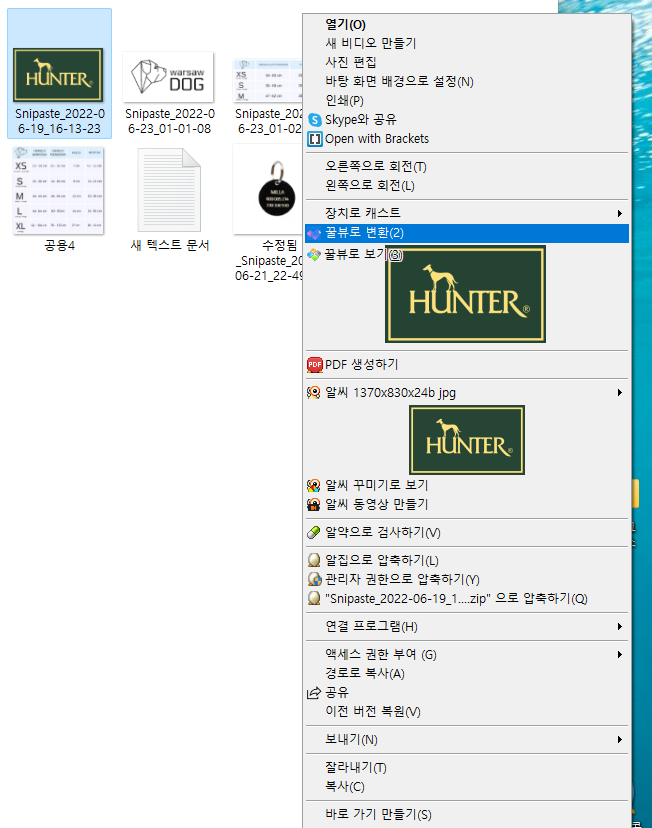The width and height of the screenshot is (652, 828).
Task: Click the colorful 꿀뷰로 보기 icon
Action: tap(314, 255)
